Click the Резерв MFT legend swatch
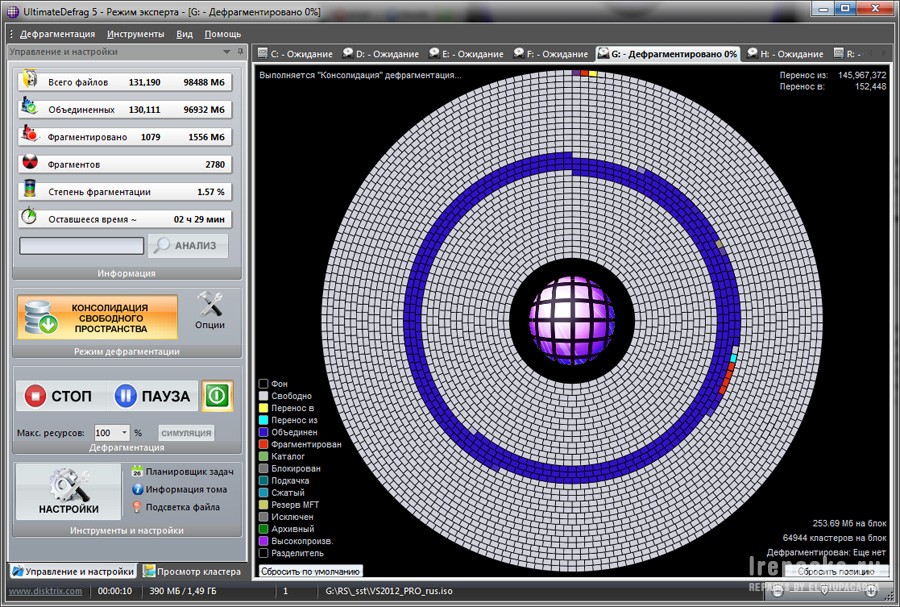 (x=263, y=504)
